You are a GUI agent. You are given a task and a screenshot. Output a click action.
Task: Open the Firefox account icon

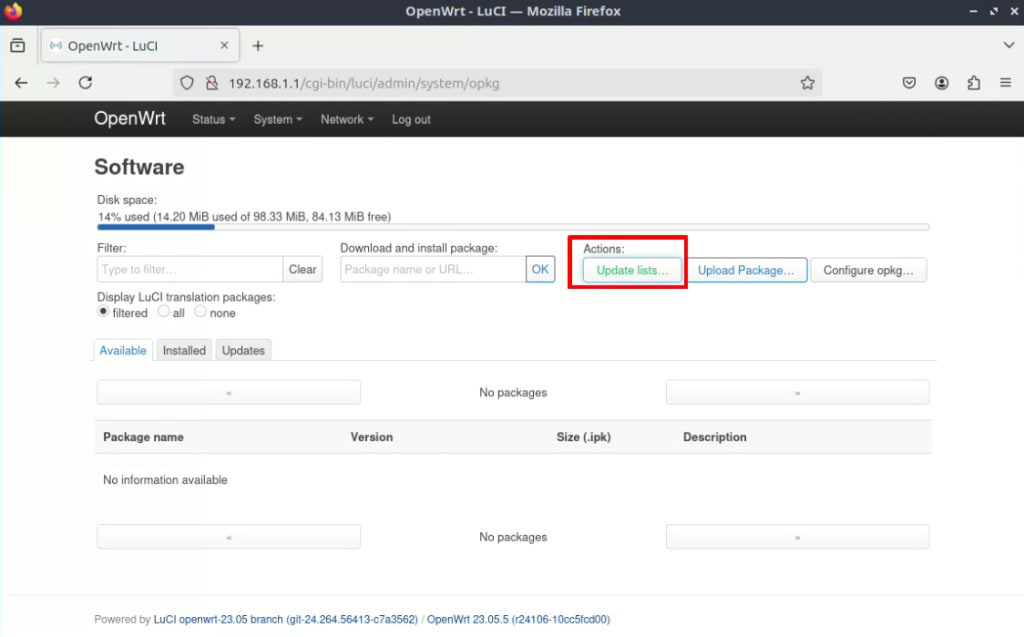941,83
